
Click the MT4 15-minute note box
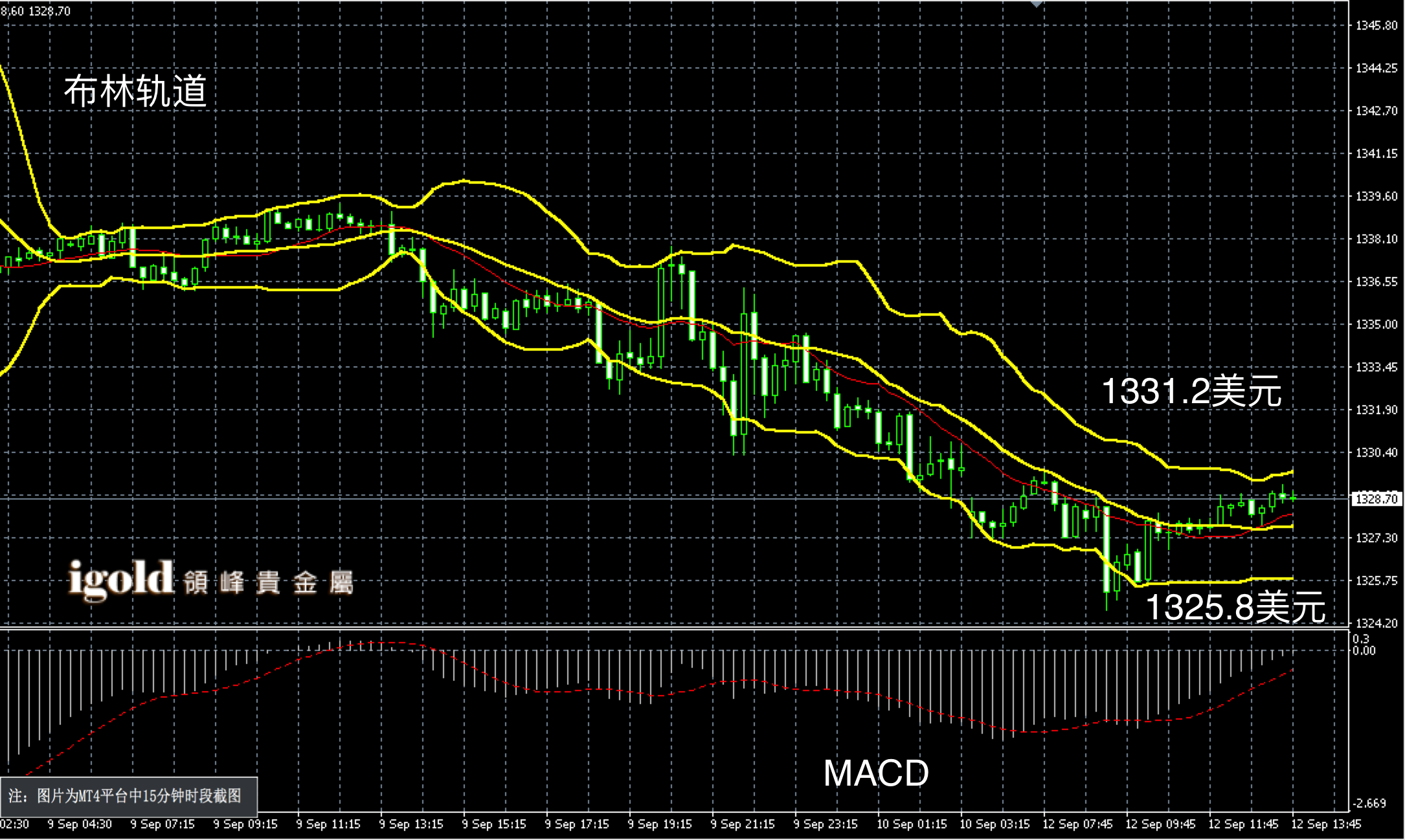pos(129,795)
